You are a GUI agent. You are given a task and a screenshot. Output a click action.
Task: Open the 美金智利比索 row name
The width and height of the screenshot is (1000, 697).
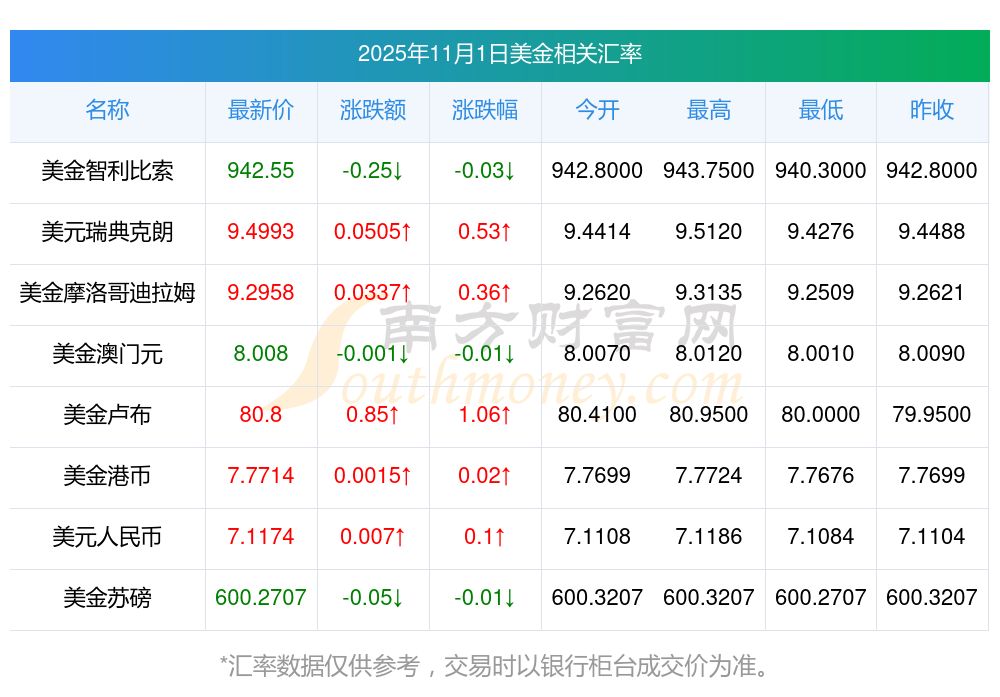coord(107,171)
